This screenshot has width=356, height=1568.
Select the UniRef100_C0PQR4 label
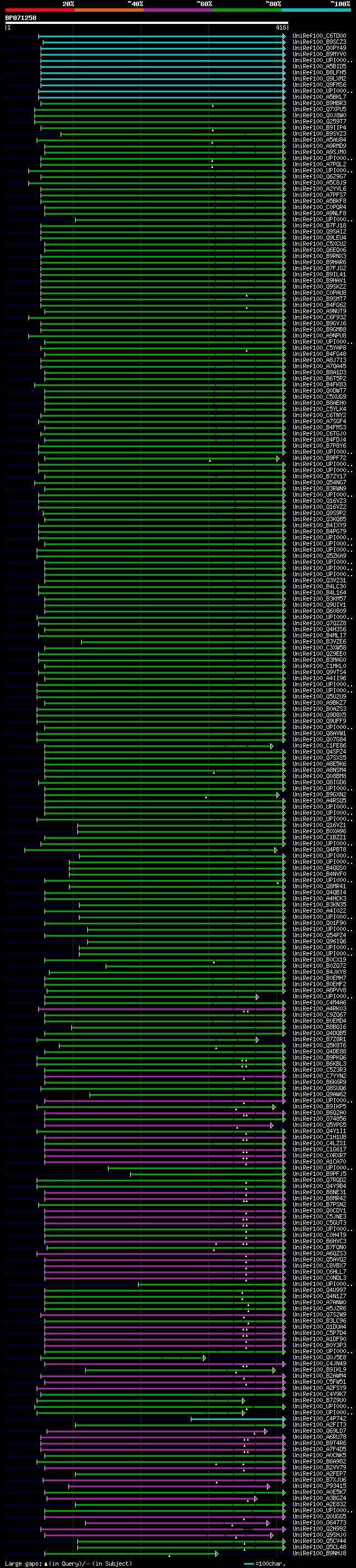pos(319,207)
